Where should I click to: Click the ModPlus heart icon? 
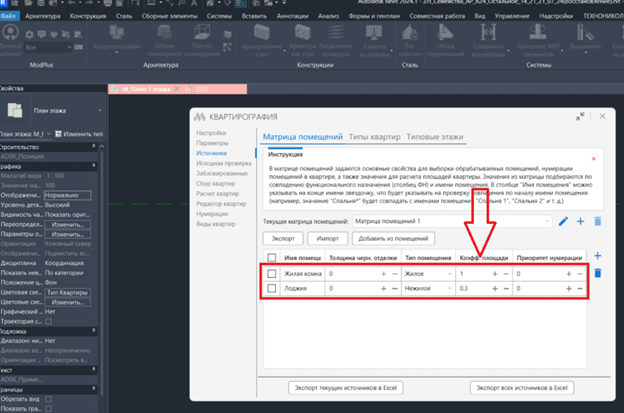pyautogui.click(x=54, y=35)
